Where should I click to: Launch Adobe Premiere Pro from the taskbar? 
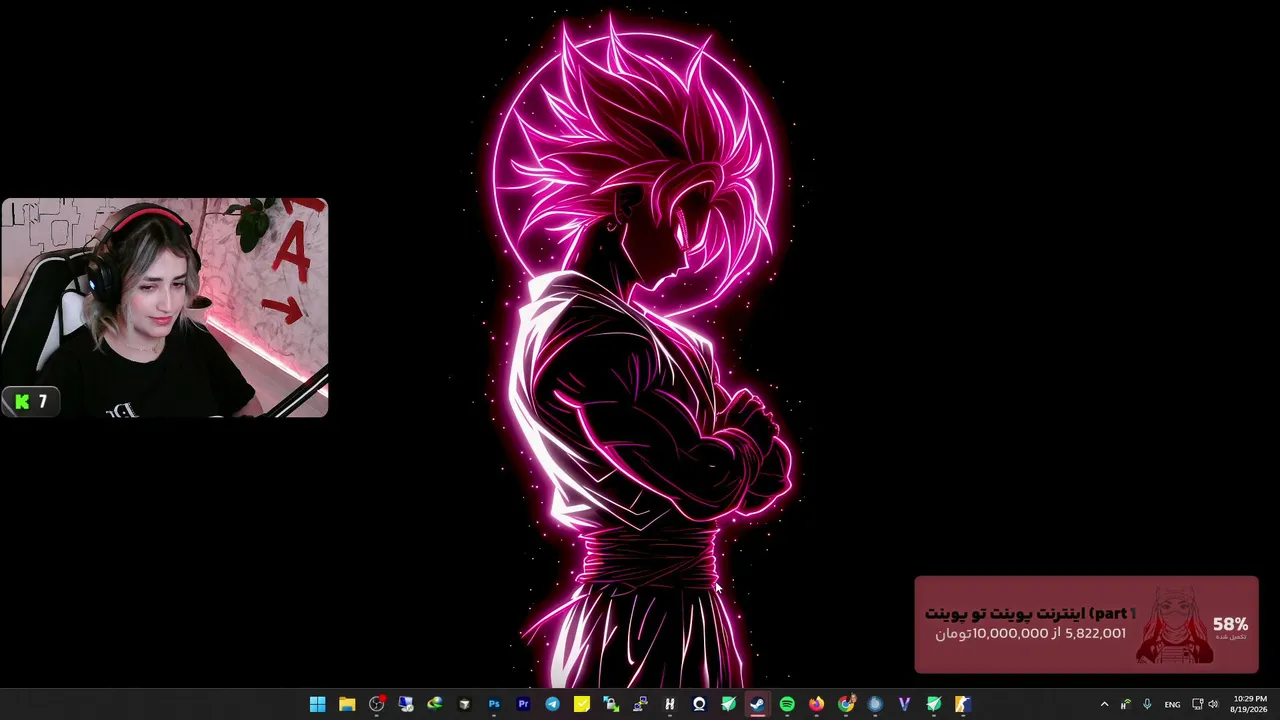pyautogui.click(x=523, y=704)
